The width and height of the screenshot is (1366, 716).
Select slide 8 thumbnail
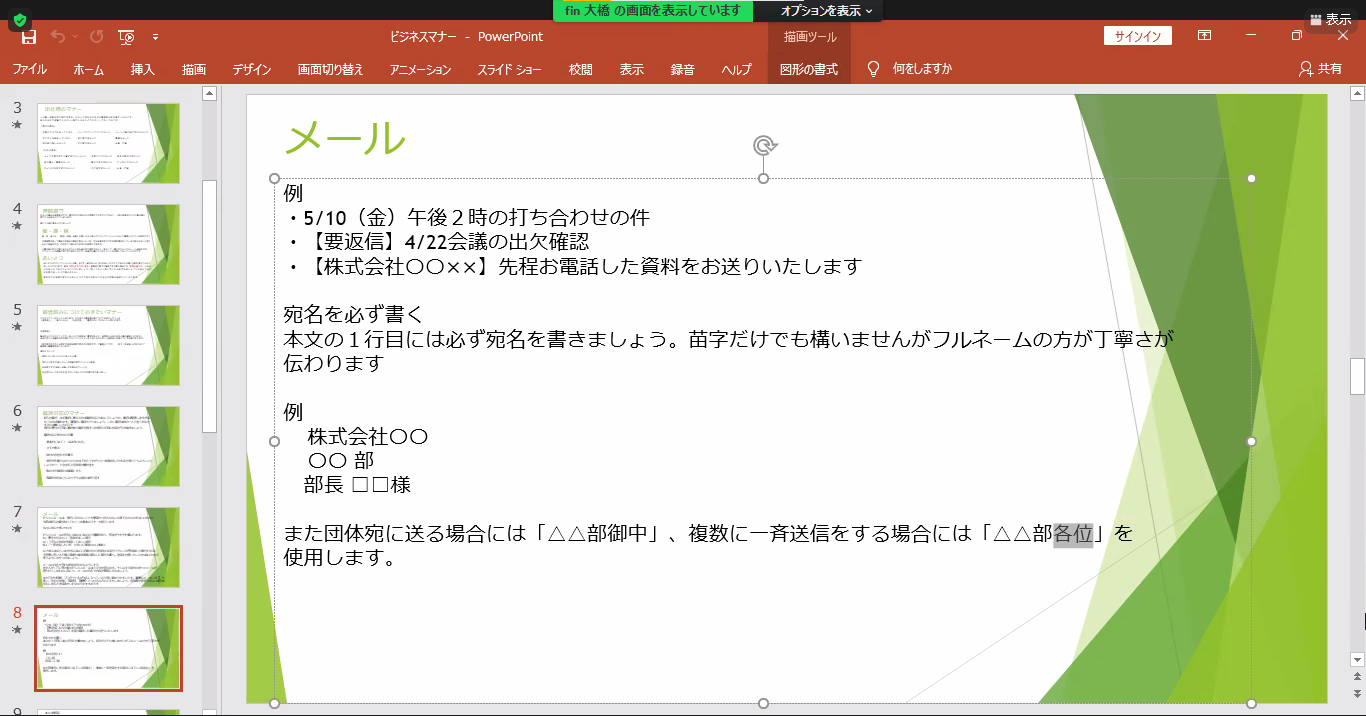109,648
